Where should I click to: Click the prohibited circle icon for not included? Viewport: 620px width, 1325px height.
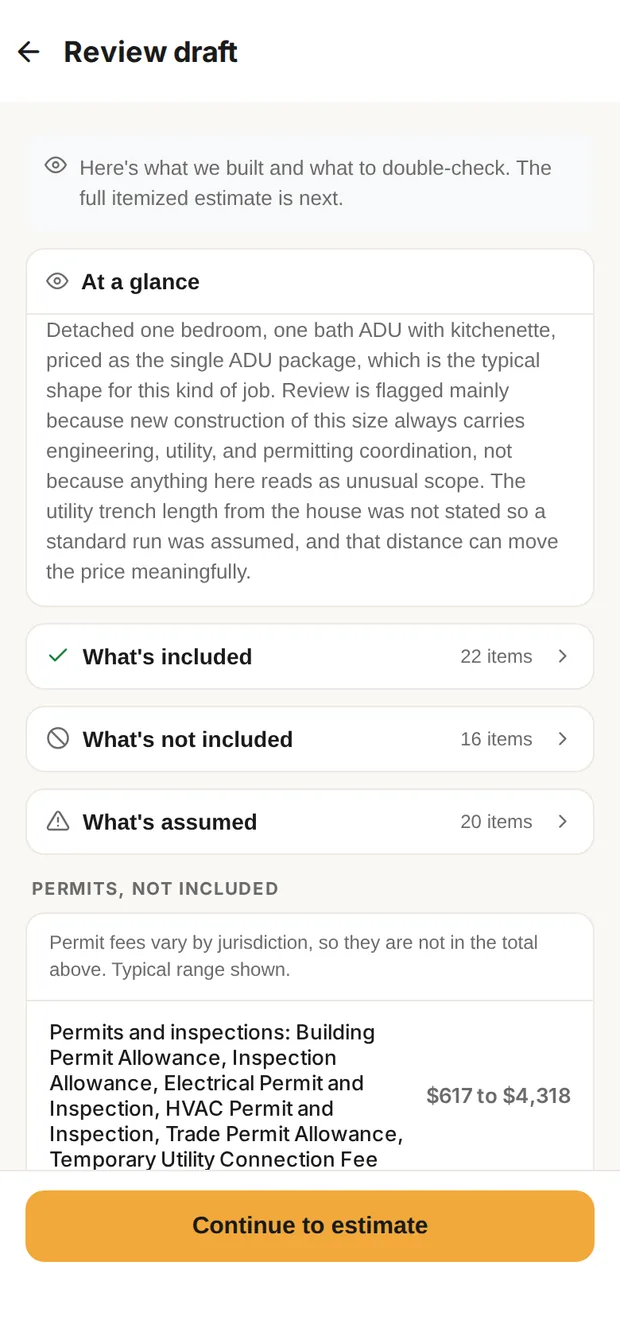pyautogui.click(x=58, y=739)
